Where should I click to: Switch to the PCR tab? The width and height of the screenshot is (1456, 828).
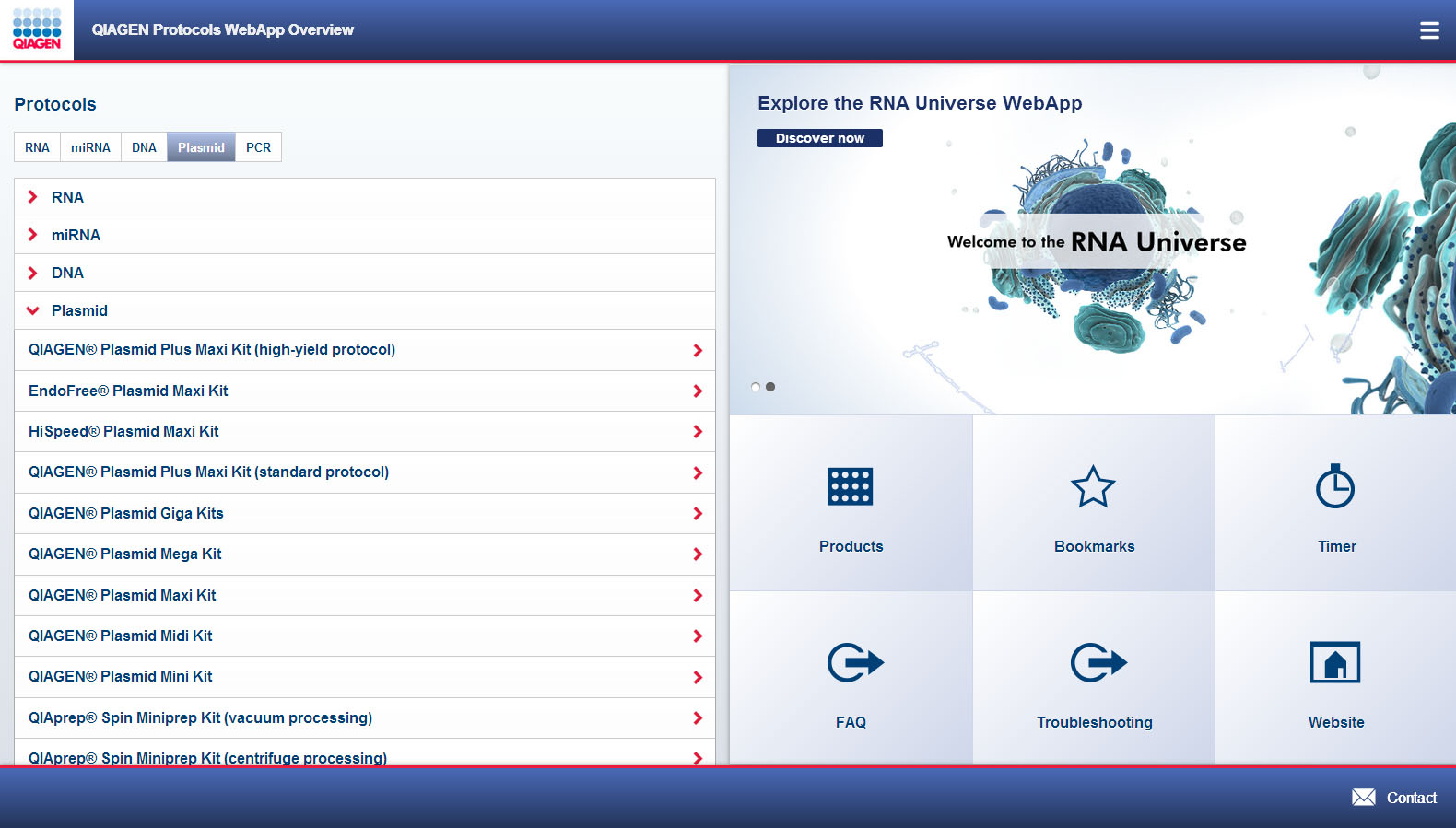pyautogui.click(x=258, y=147)
